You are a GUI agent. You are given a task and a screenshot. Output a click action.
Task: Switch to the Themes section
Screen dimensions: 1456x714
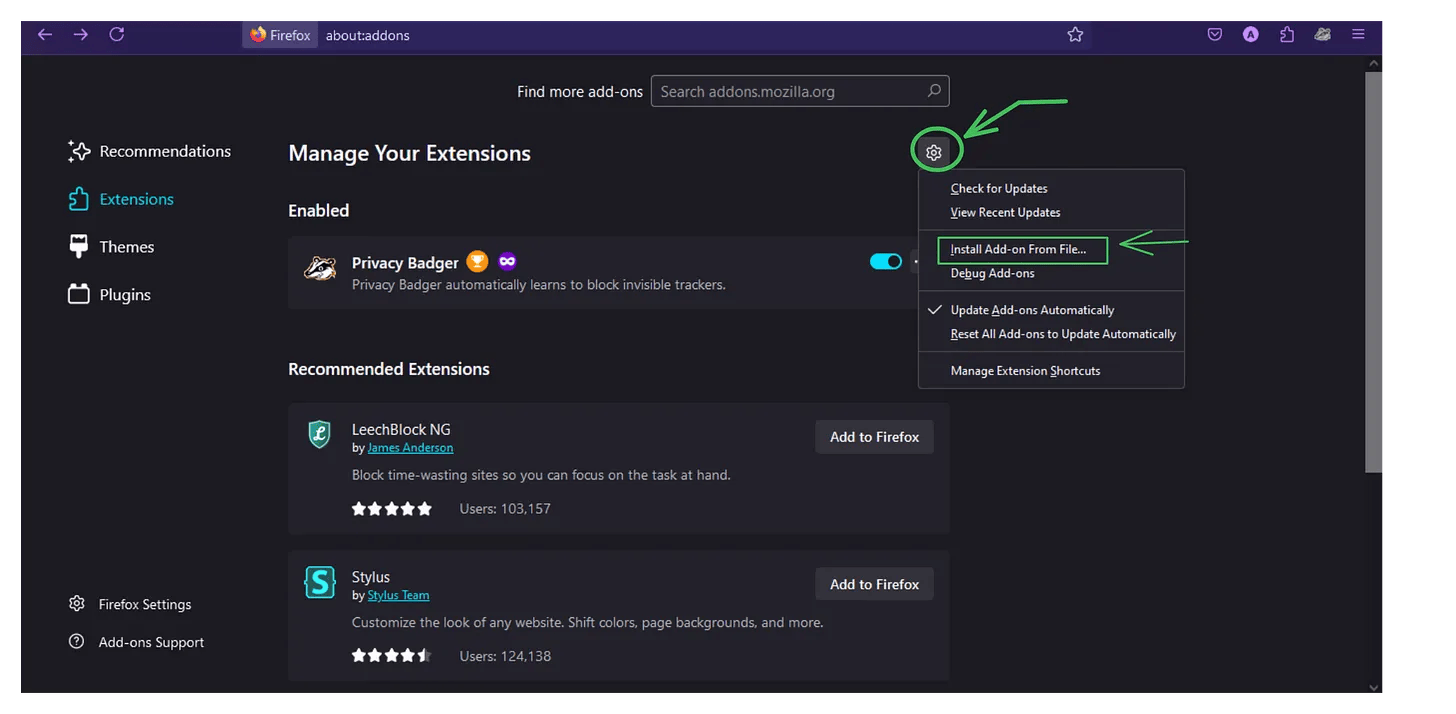pos(126,247)
